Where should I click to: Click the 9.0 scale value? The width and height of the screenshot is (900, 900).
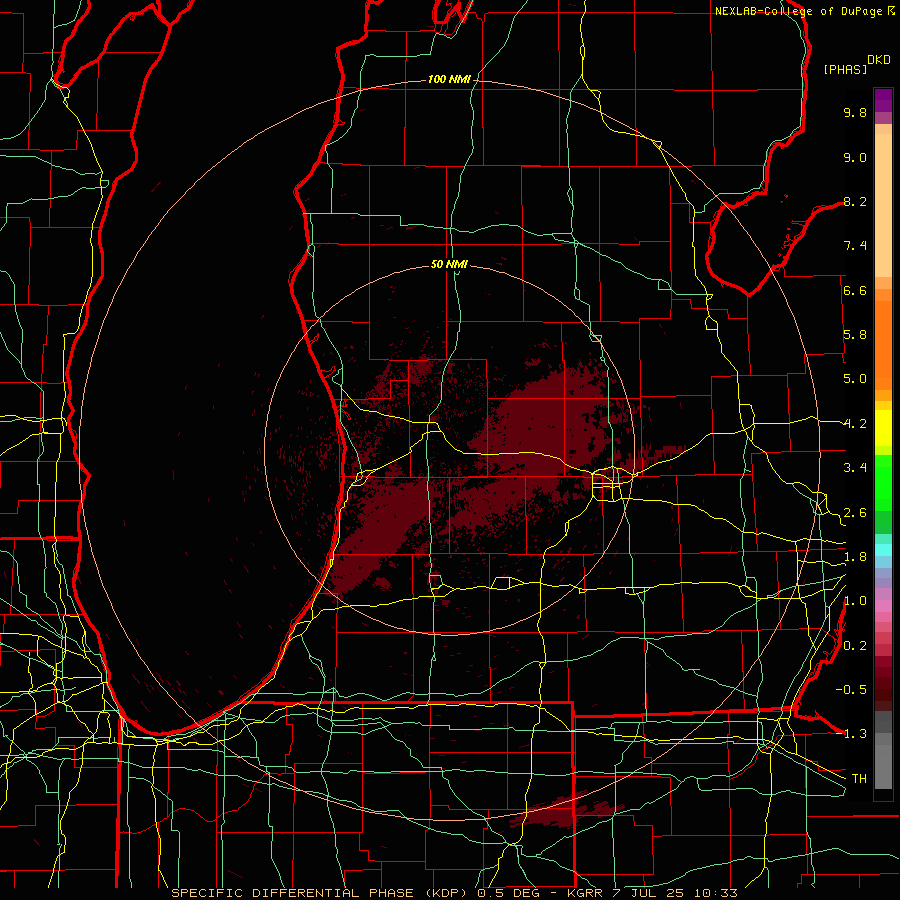855,157
